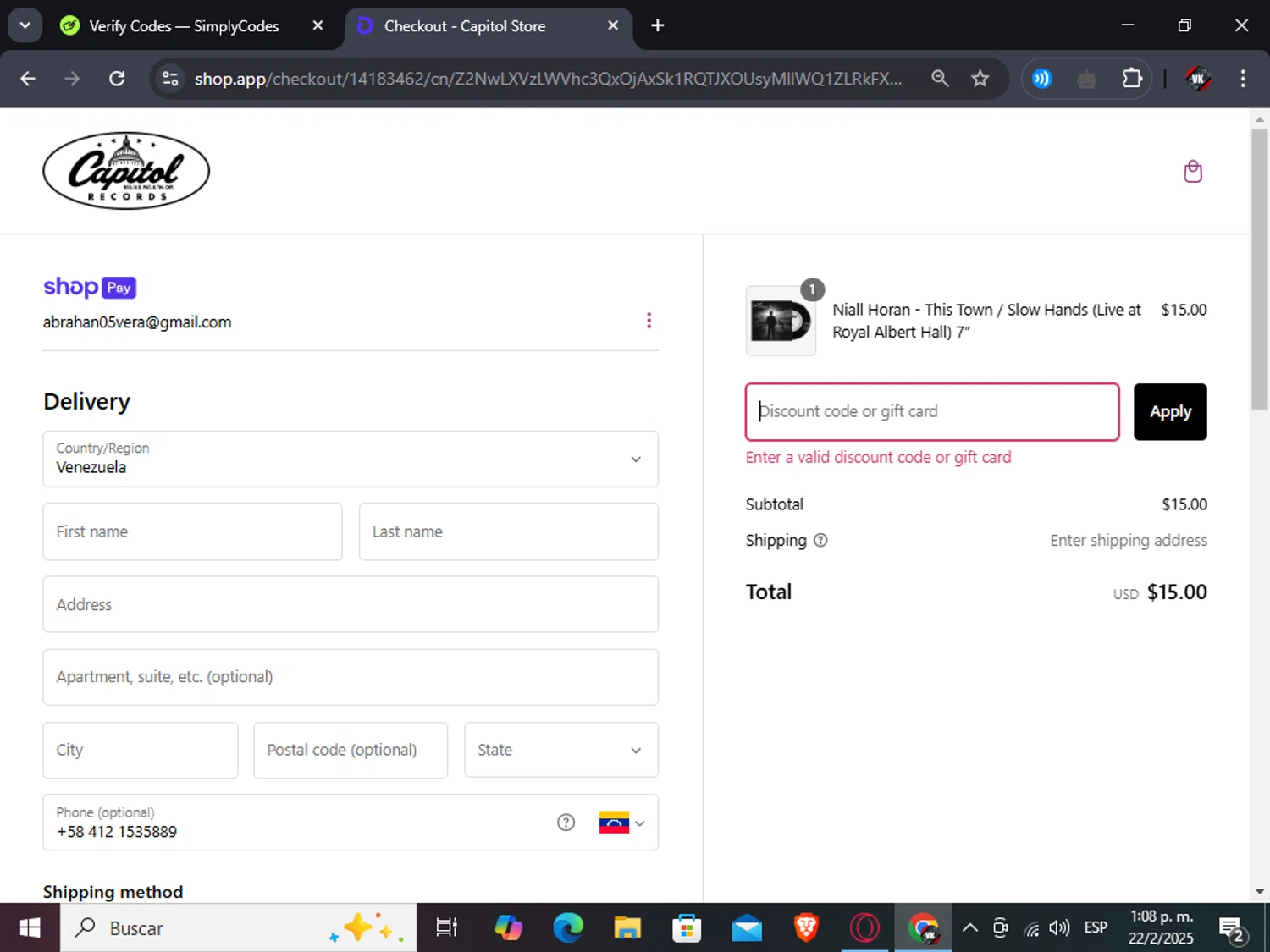Viewport: 1270px width, 952px height.
Task: Open the tab search dropdown arrow
Action: tap(25, 25)
